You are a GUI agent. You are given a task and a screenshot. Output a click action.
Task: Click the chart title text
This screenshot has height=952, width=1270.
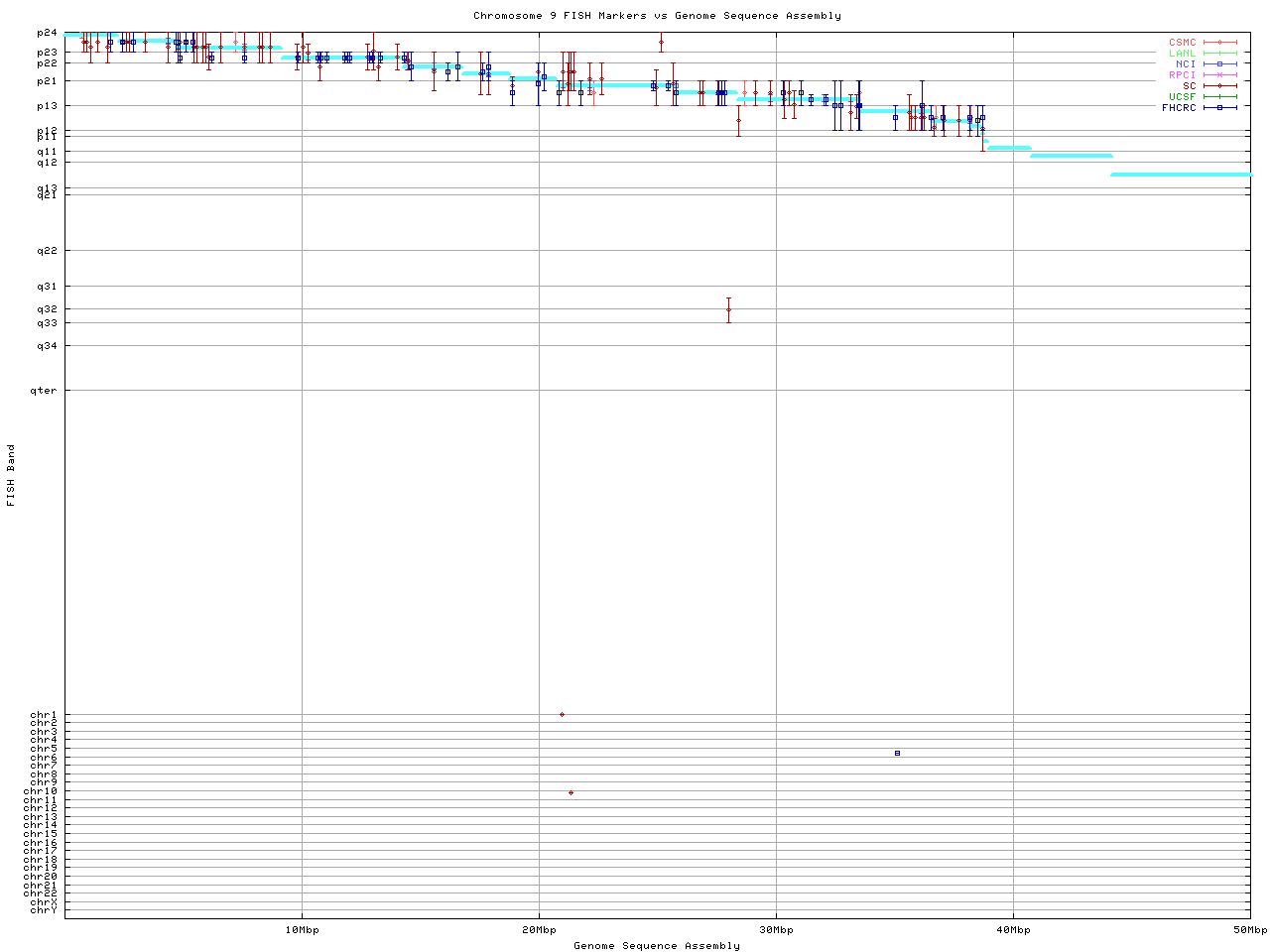[657, 16]
